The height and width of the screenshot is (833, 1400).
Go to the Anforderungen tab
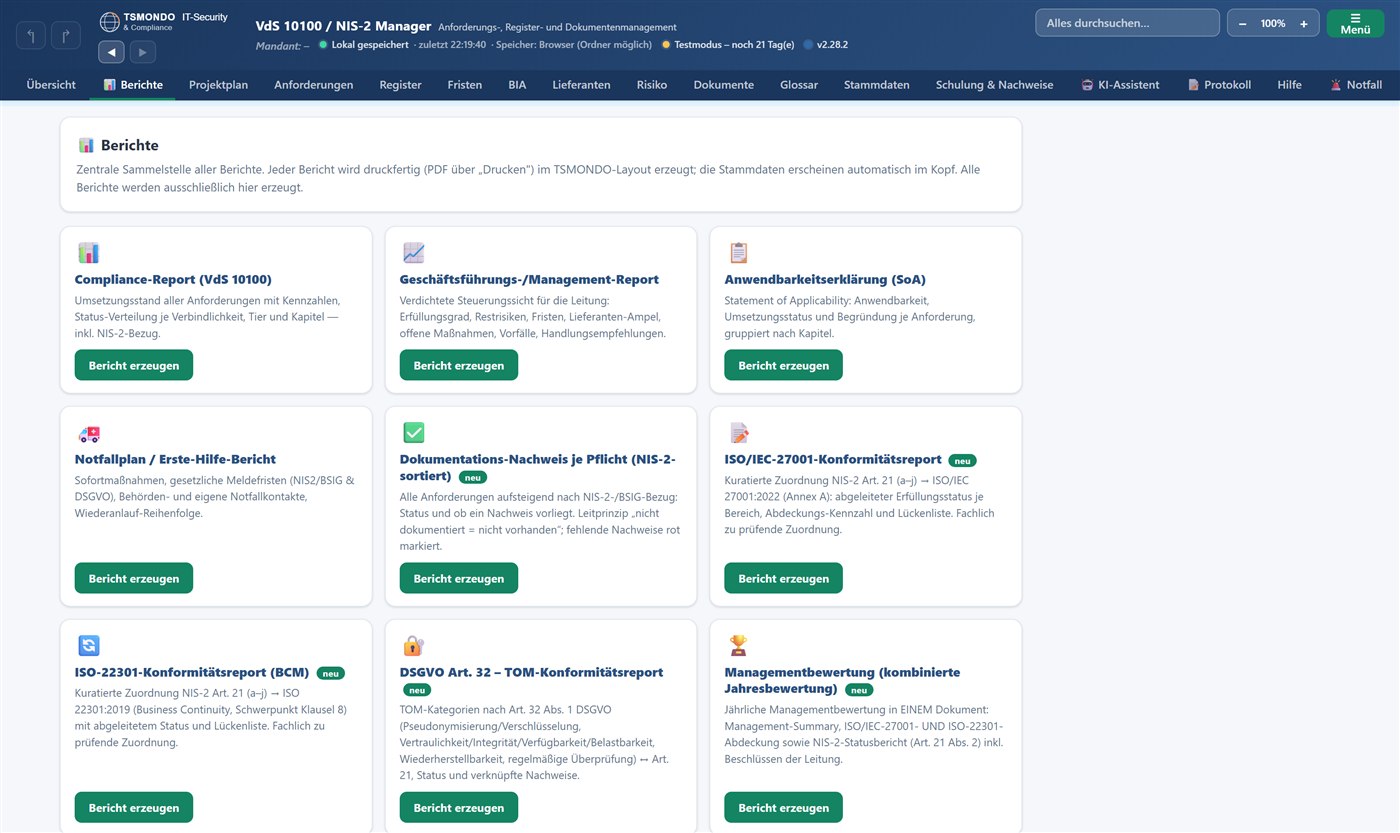[314, 85]
